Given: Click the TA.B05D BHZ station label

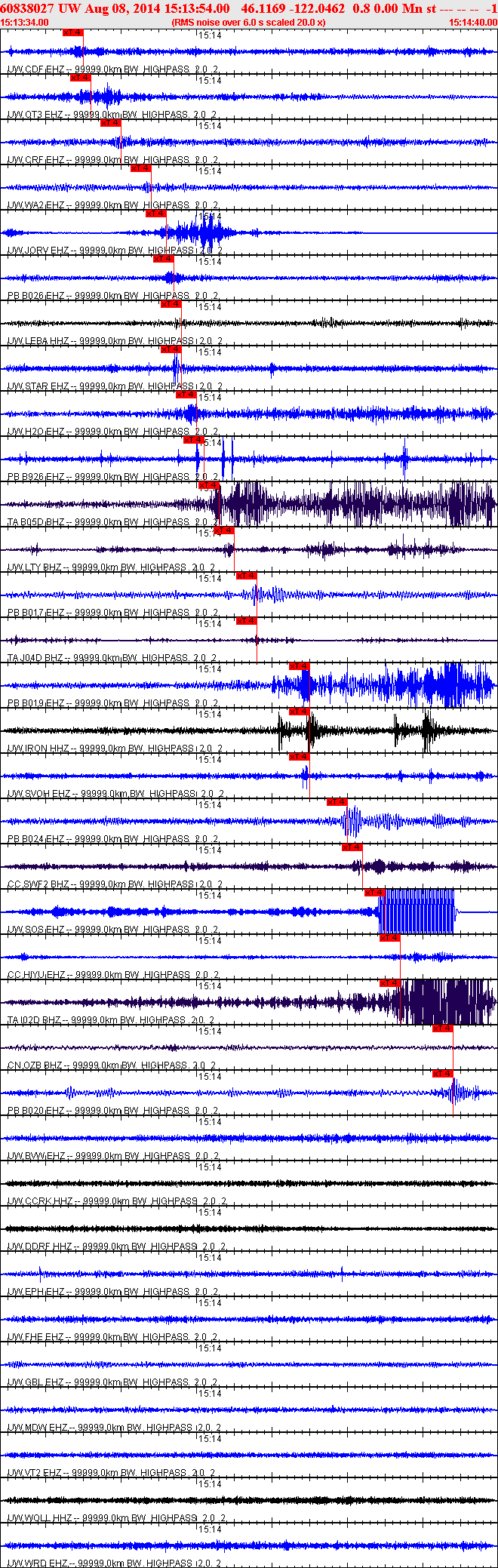Looking at the screenshot, I should pyautogui.click(x=36, y=522).
